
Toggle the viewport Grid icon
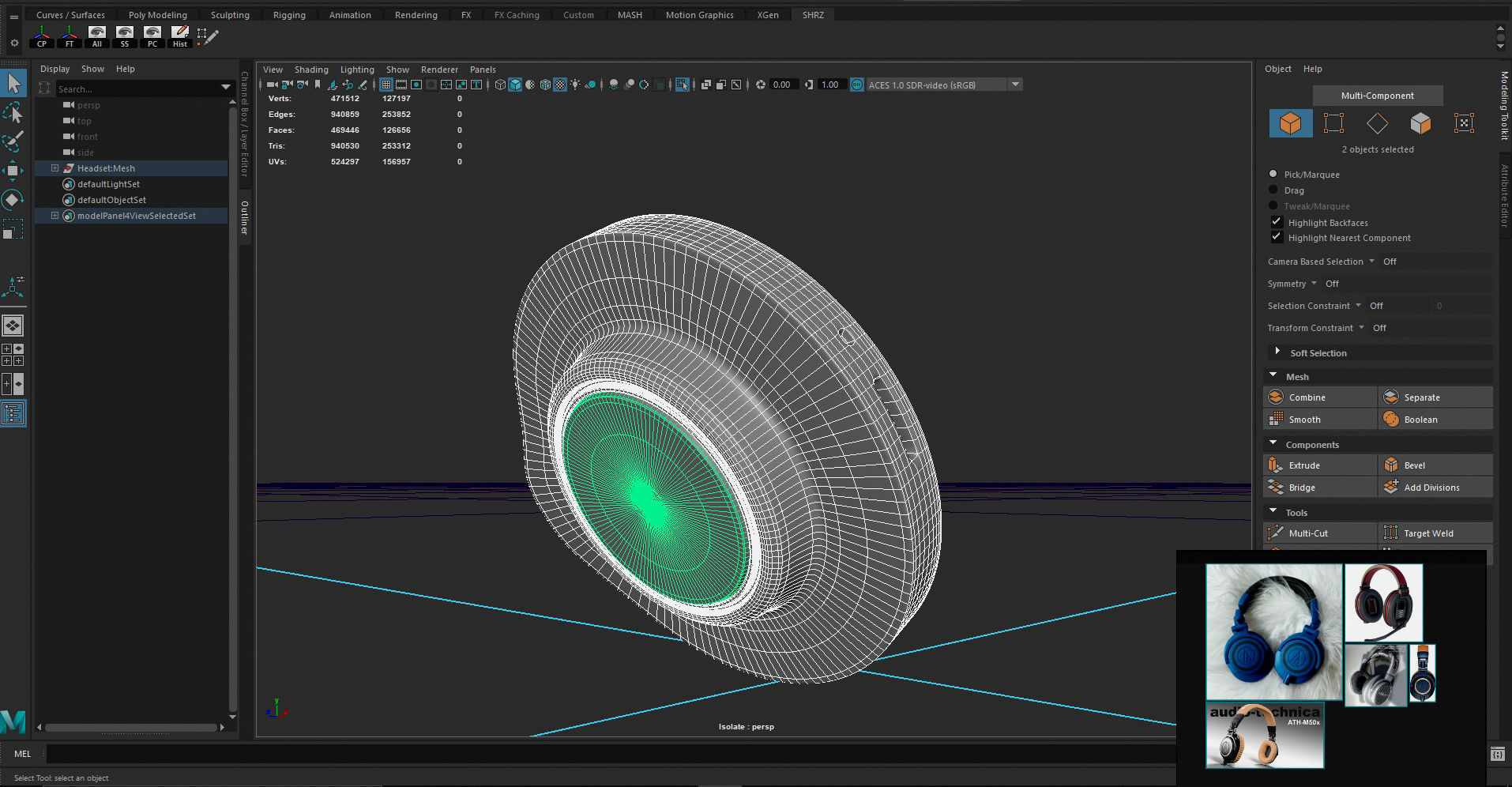386,85
